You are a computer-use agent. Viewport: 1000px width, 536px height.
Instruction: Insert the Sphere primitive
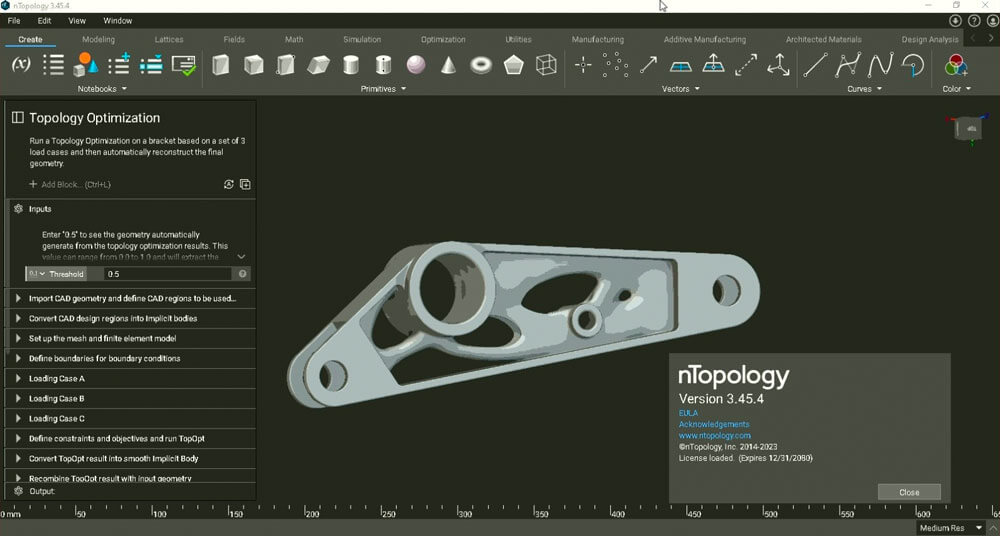pos(416,64)
